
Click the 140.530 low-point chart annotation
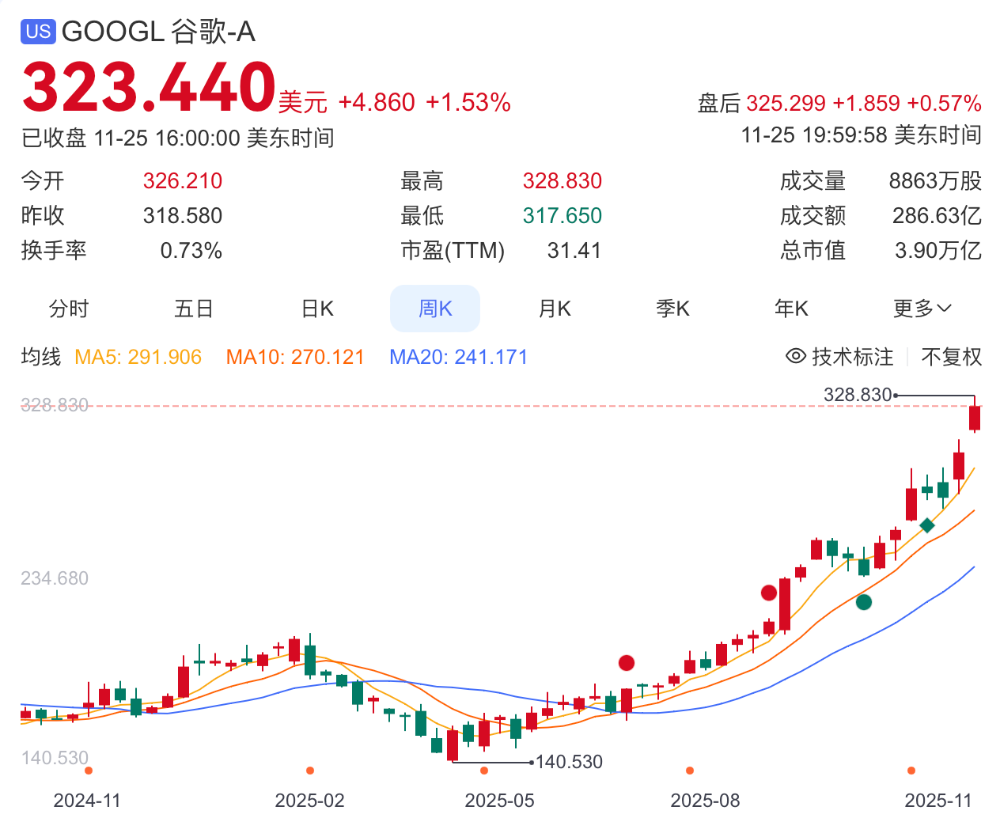click(569, 762)
